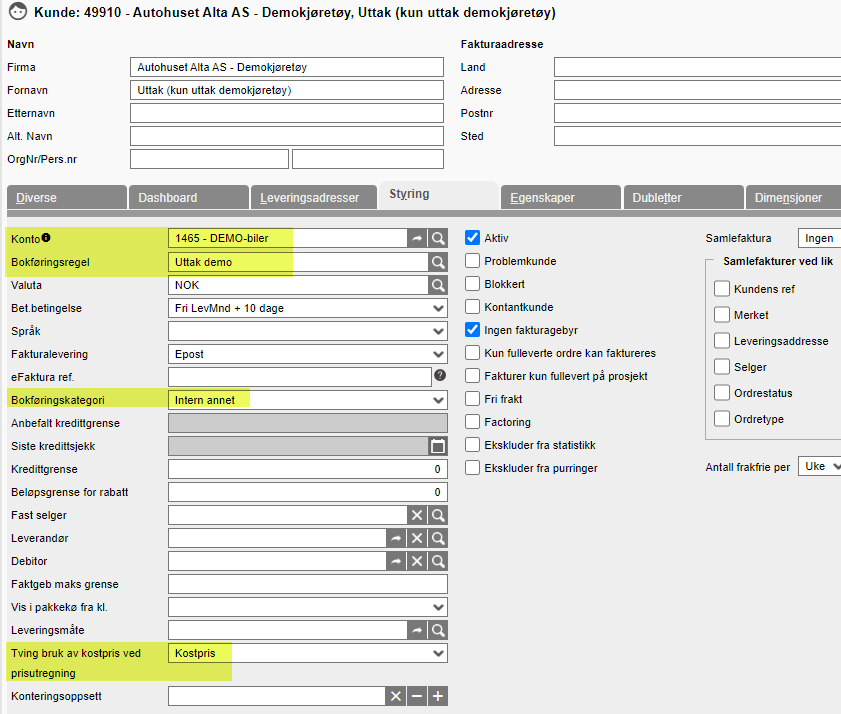Enable Ekskluder fra statistikk
The image size is (841, 714).
tap(472, 445)
